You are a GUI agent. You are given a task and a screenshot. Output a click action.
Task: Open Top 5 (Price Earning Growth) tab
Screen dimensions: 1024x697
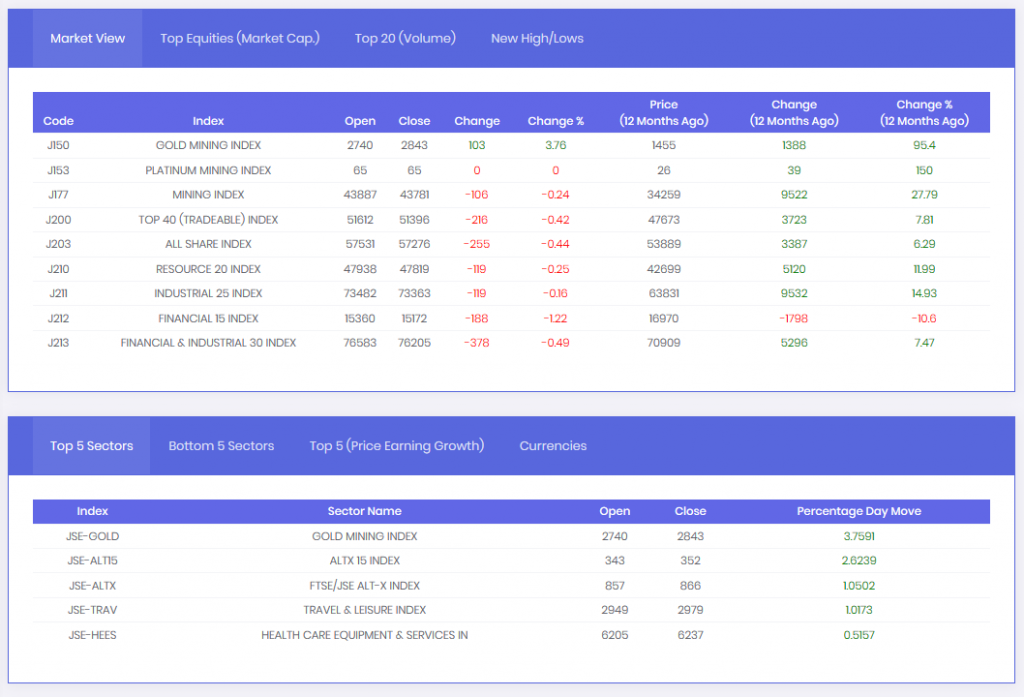tap(396, 446)
